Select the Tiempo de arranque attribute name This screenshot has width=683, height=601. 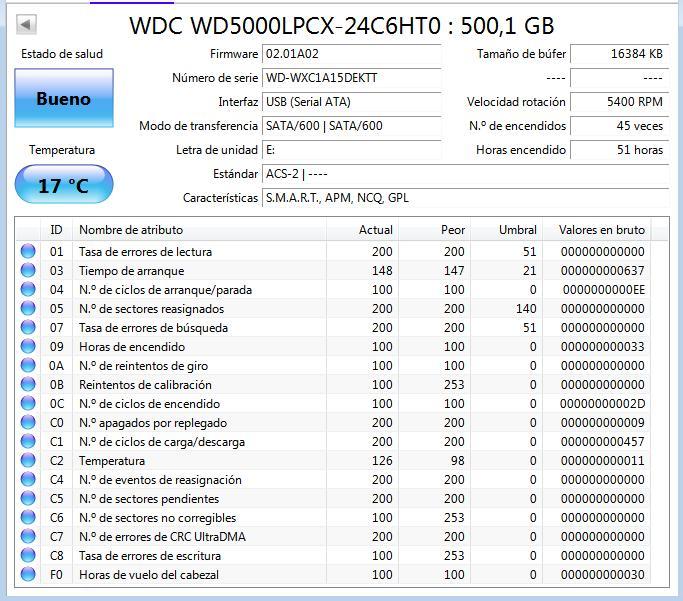click(132, 271)
